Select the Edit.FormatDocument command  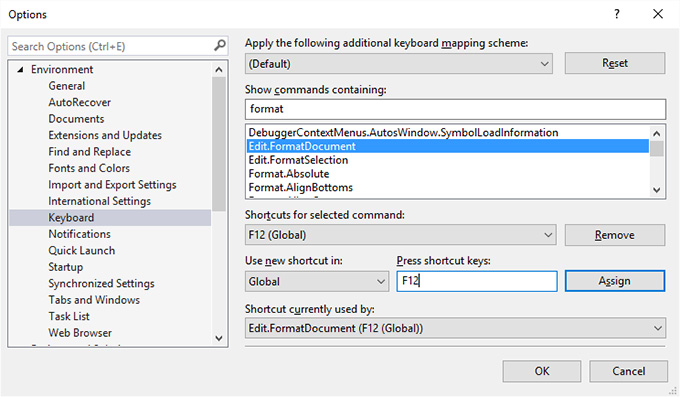tap(448, 146)
